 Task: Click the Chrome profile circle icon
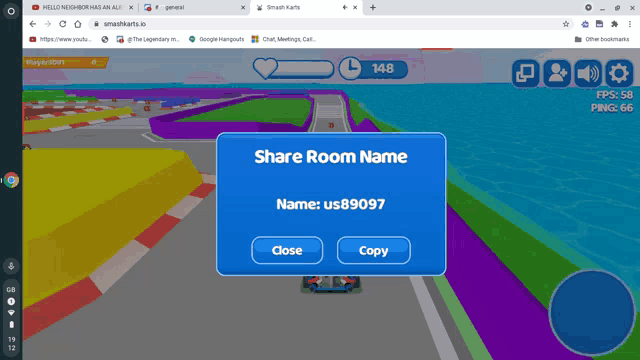tap(588, 7)
